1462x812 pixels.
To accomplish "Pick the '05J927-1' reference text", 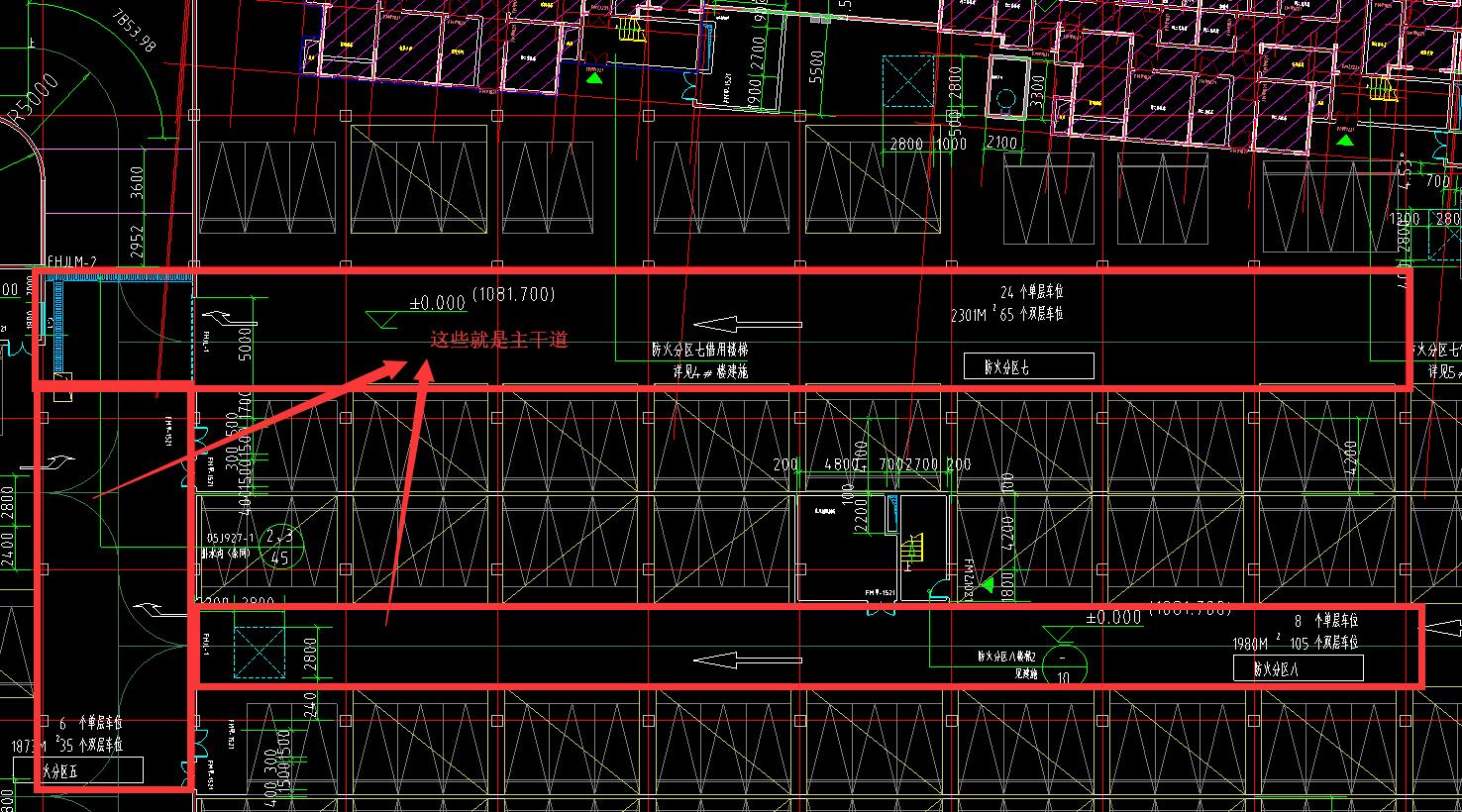I will 230,536.
